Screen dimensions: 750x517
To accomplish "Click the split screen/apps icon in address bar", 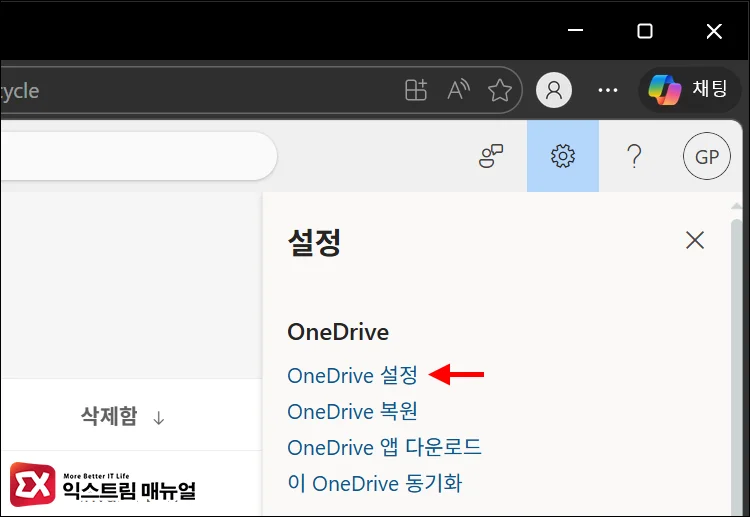I will click(x=416, y=90).
